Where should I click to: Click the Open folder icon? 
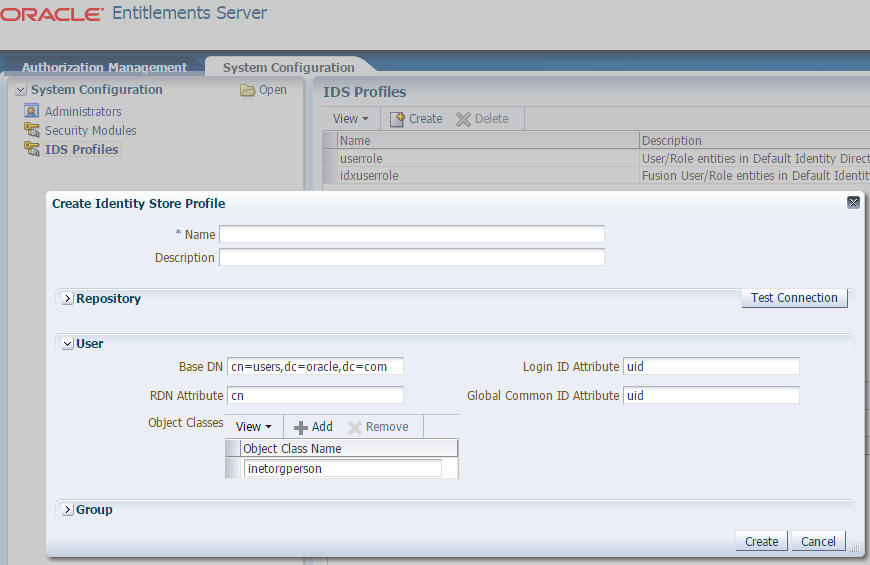[x=247, y=90]
